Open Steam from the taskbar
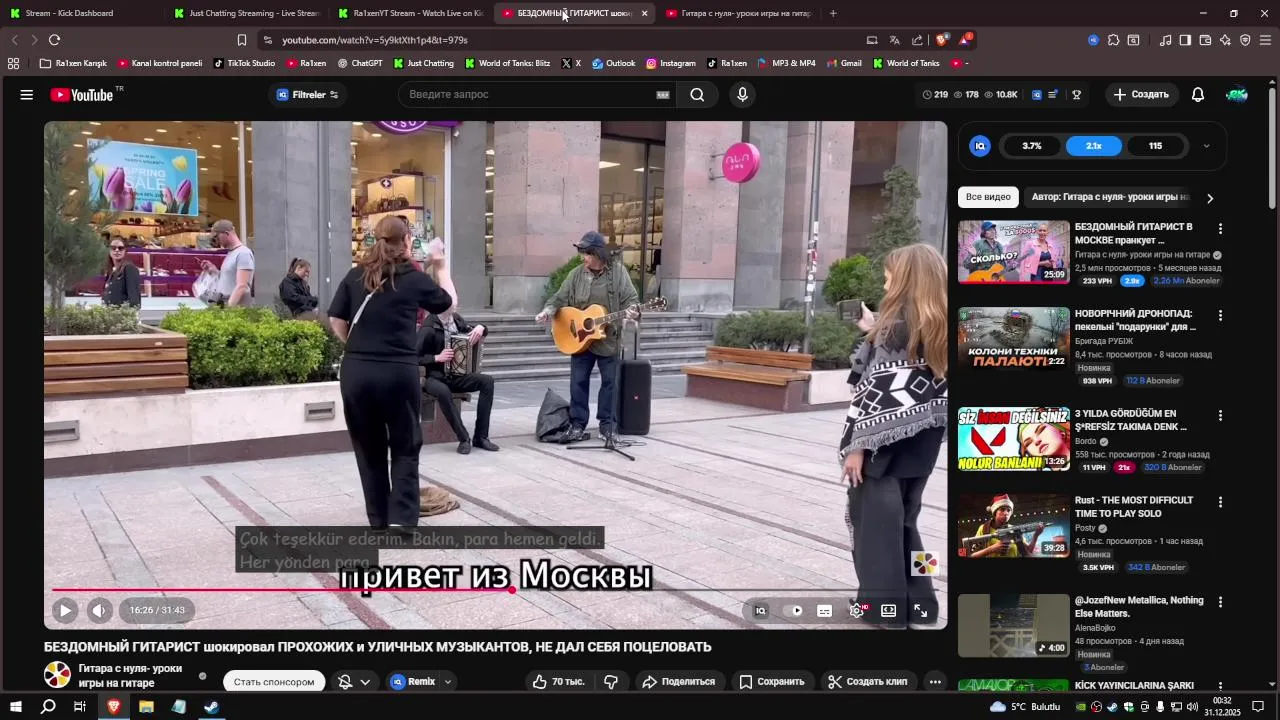1280x720 pixels. pyautogui.click(x=211, y=707)
